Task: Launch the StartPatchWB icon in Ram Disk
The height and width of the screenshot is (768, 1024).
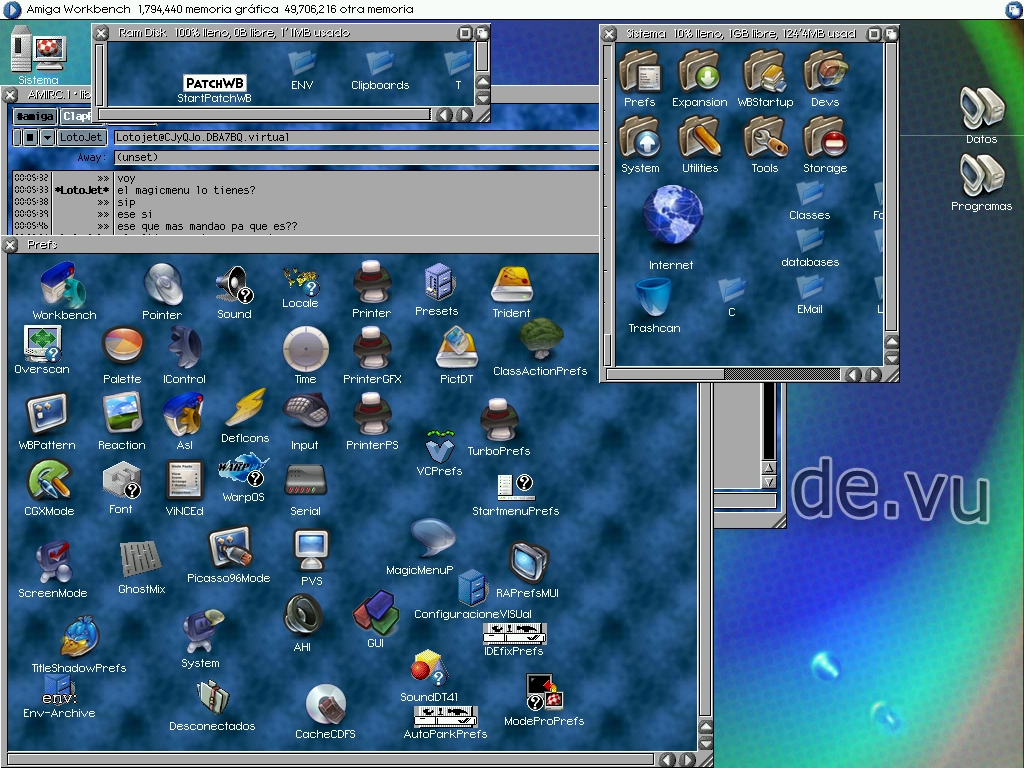Action: [x=214, y=83]
